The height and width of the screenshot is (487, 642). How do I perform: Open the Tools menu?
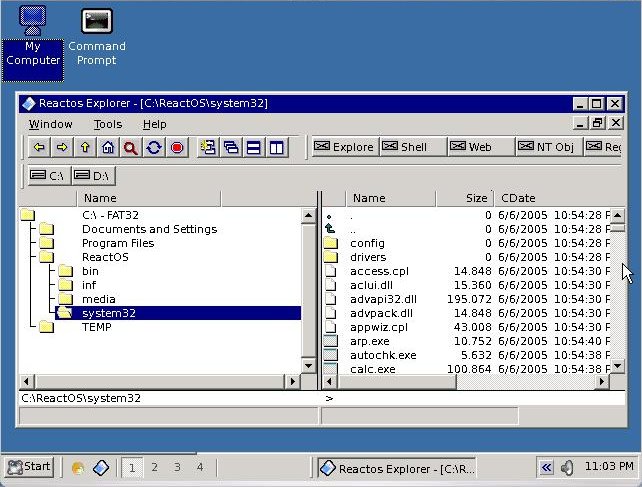pos(108,124)
